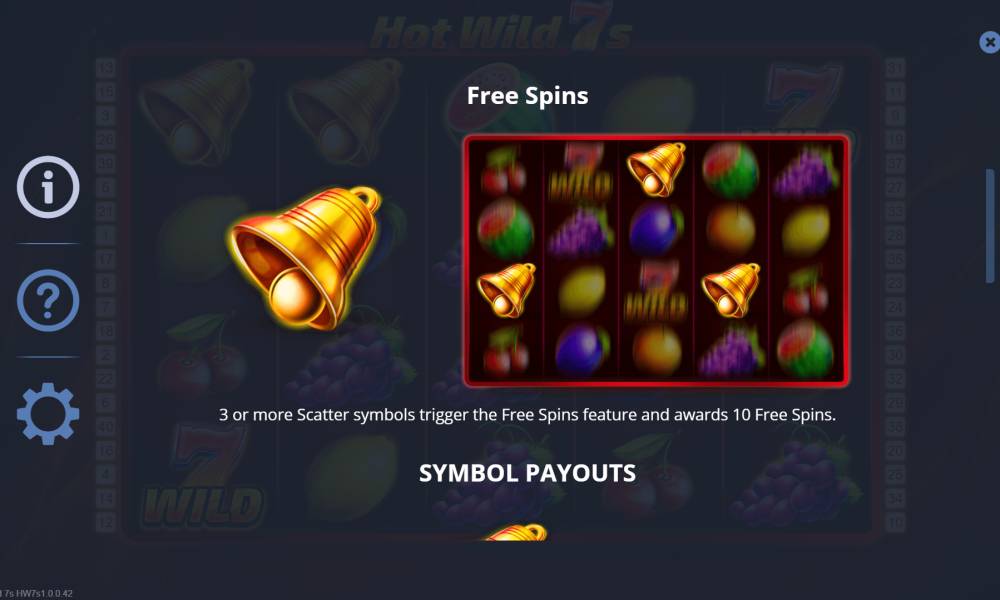Open the help question mark icon

coord(48,300)
